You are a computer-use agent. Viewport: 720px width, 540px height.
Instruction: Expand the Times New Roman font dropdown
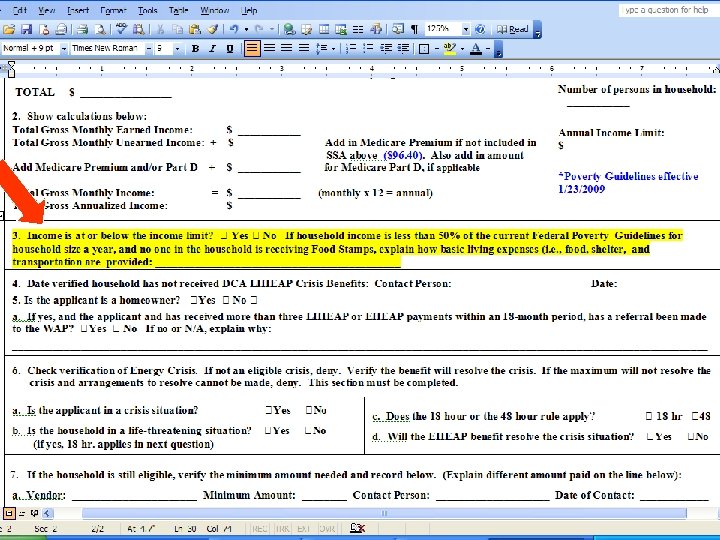tap(149, 48)
